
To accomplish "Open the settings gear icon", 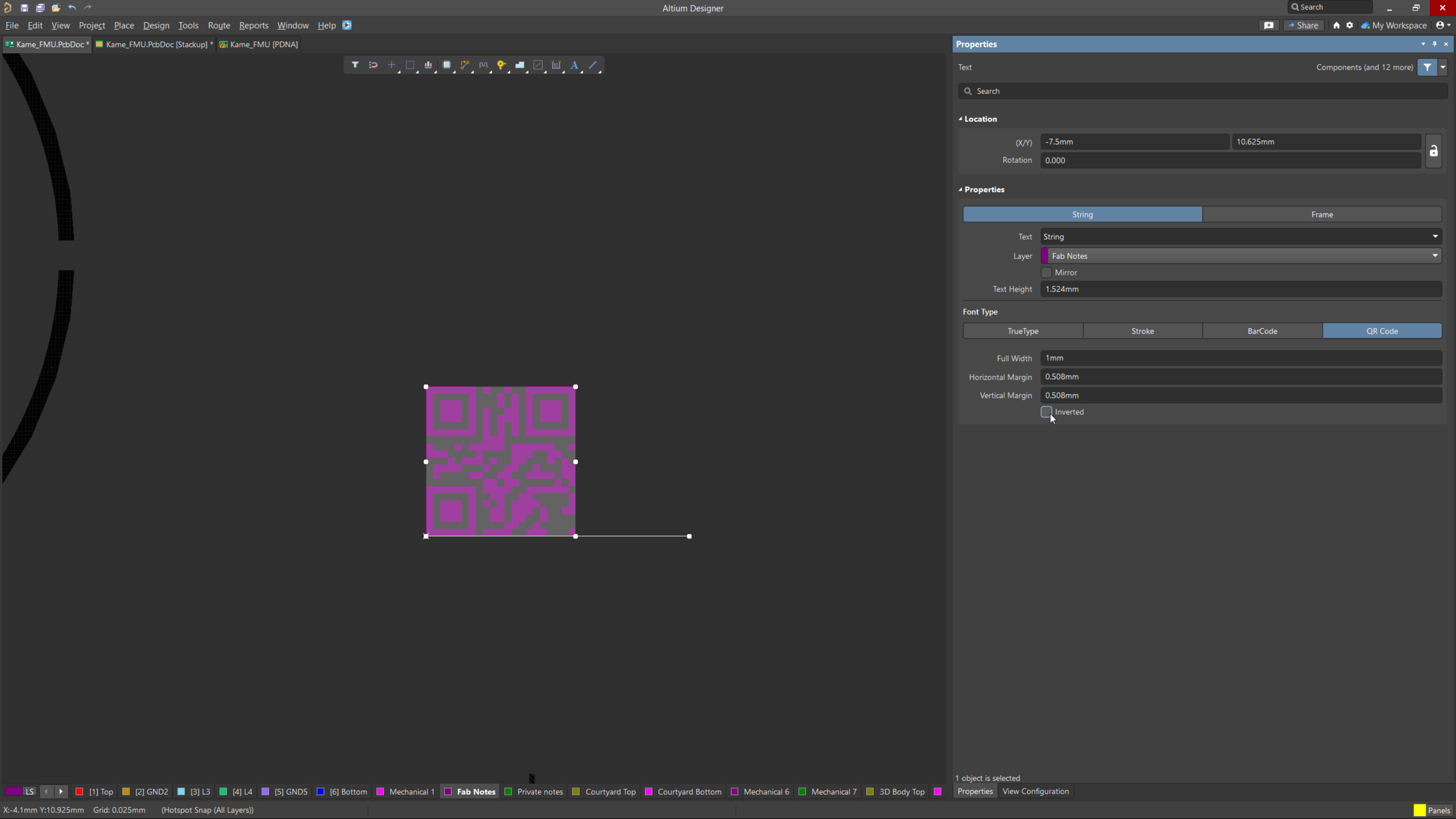I will click(x=1350, y=25).
